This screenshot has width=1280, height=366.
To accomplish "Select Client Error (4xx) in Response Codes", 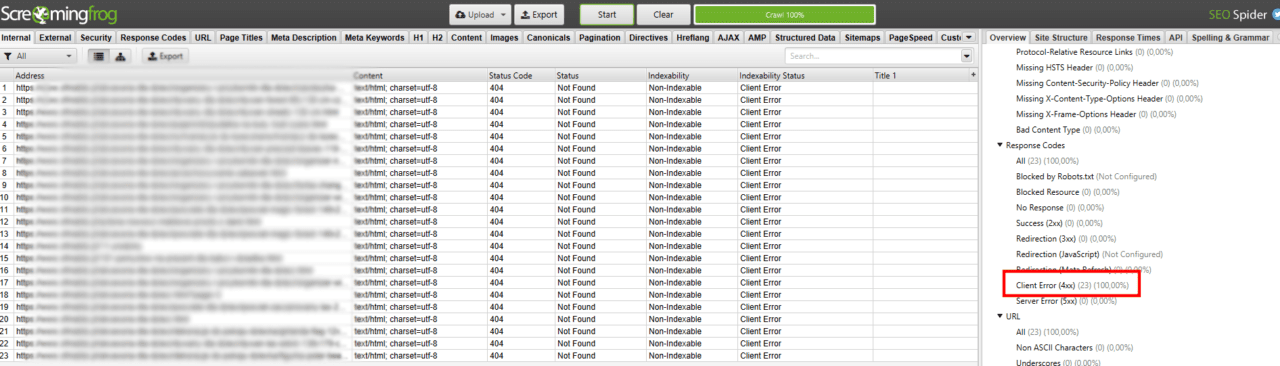I will pos(1072,285).
